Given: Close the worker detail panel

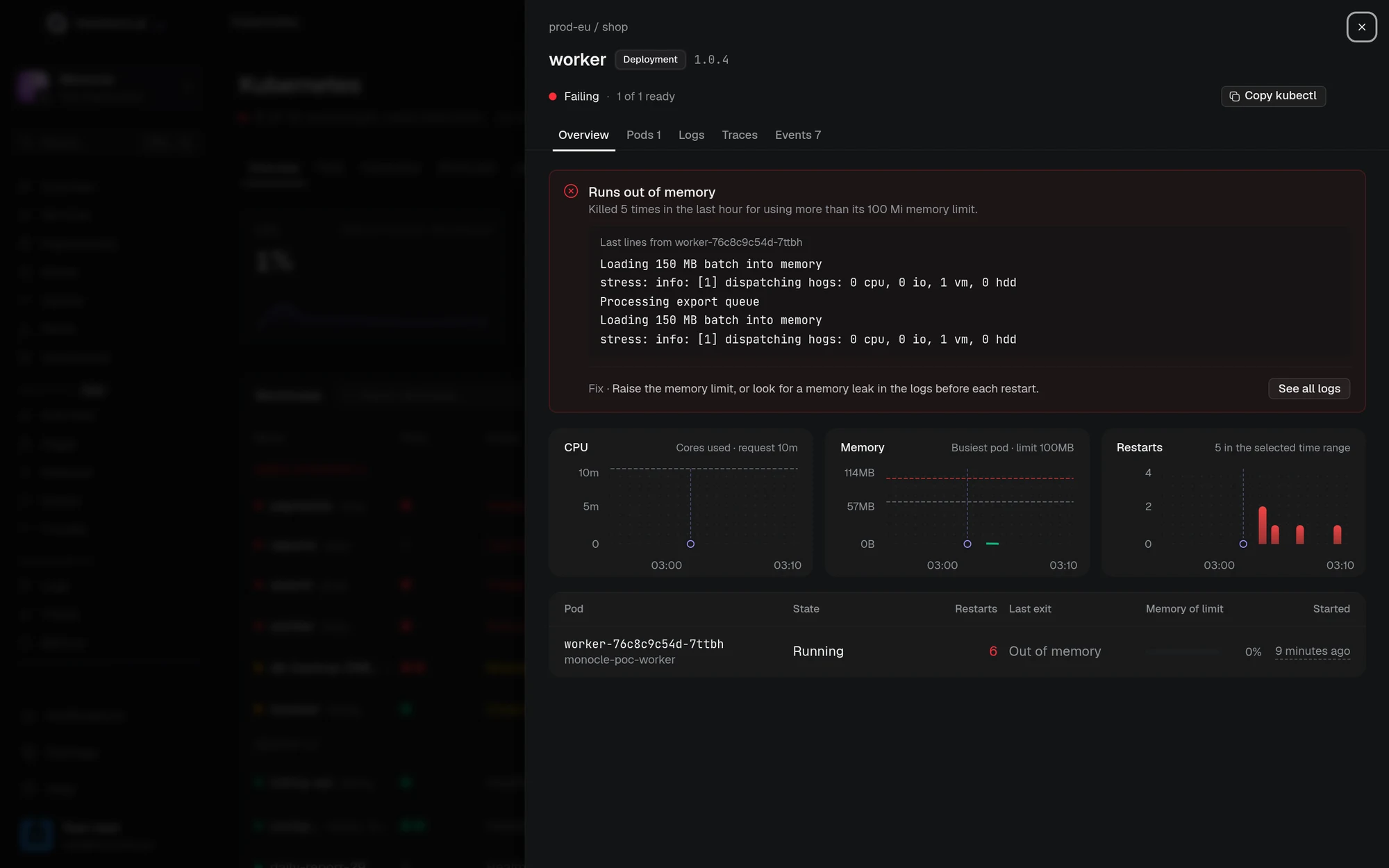Looking at the screenshot, I should 1361,27.
